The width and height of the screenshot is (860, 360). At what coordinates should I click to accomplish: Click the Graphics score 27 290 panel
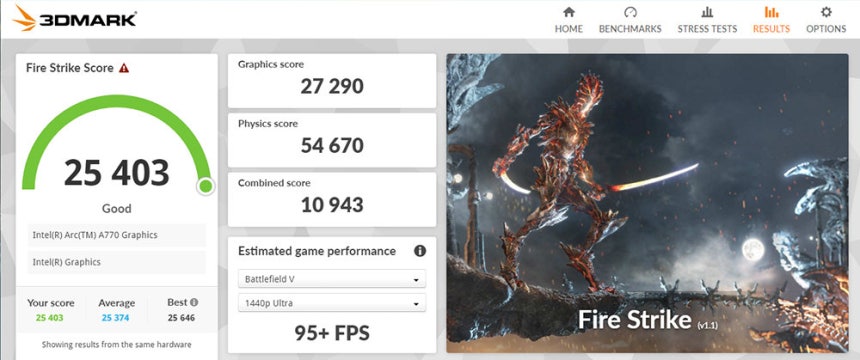[332, 81]
